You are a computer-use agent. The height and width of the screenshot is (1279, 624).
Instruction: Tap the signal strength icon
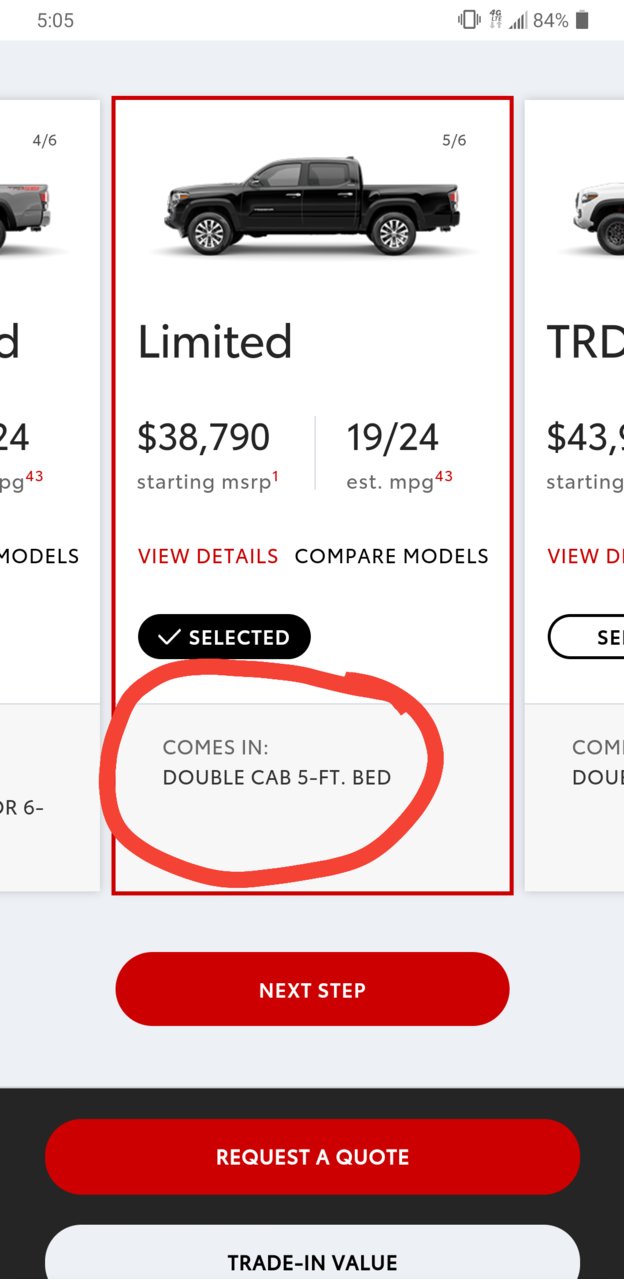(x=518, y=21)
